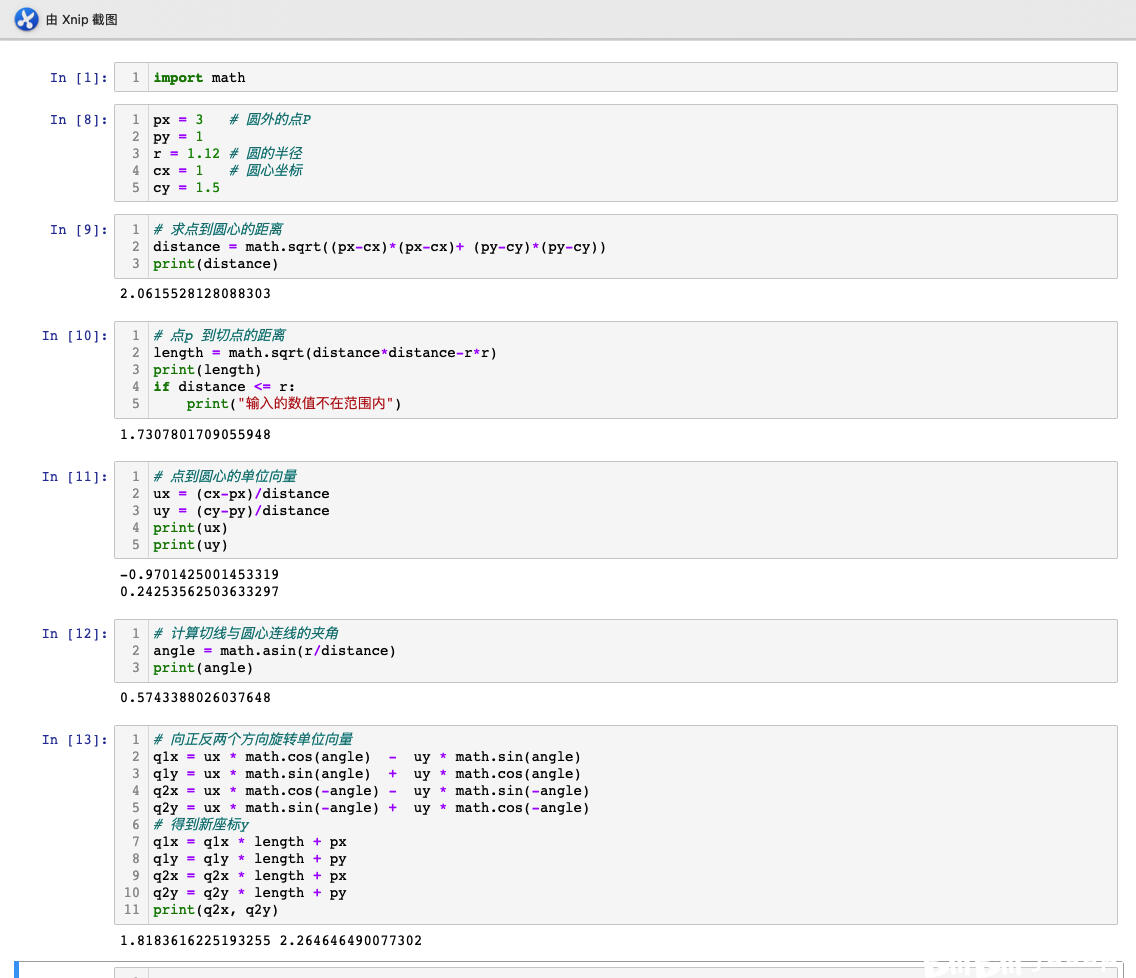The height and width of the screenshot is (978, 1136).
Task: Select the In [10] cell prompt
Action: [75, 336]
